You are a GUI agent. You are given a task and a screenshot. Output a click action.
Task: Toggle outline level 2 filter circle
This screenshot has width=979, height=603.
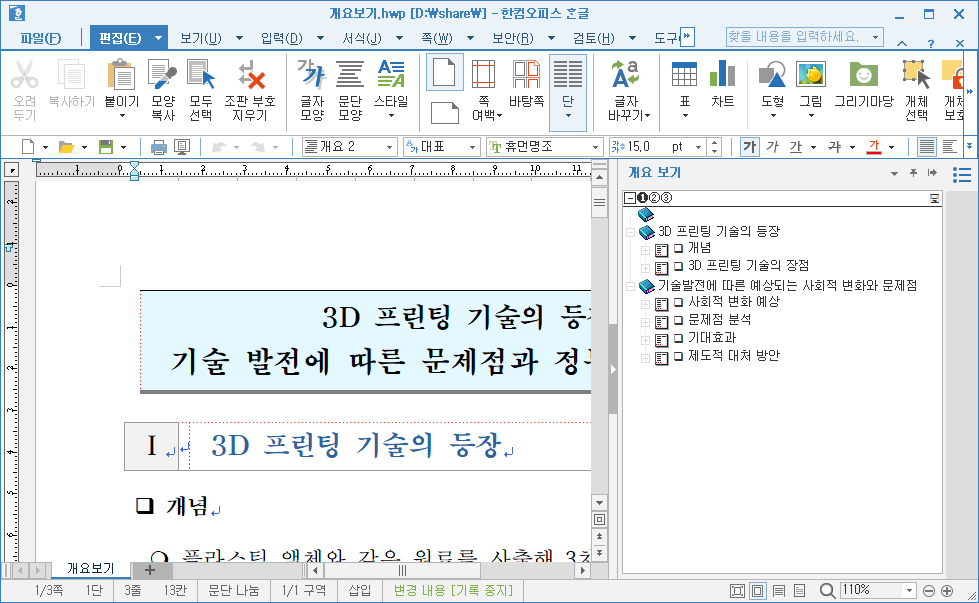(x=654, y=198)
